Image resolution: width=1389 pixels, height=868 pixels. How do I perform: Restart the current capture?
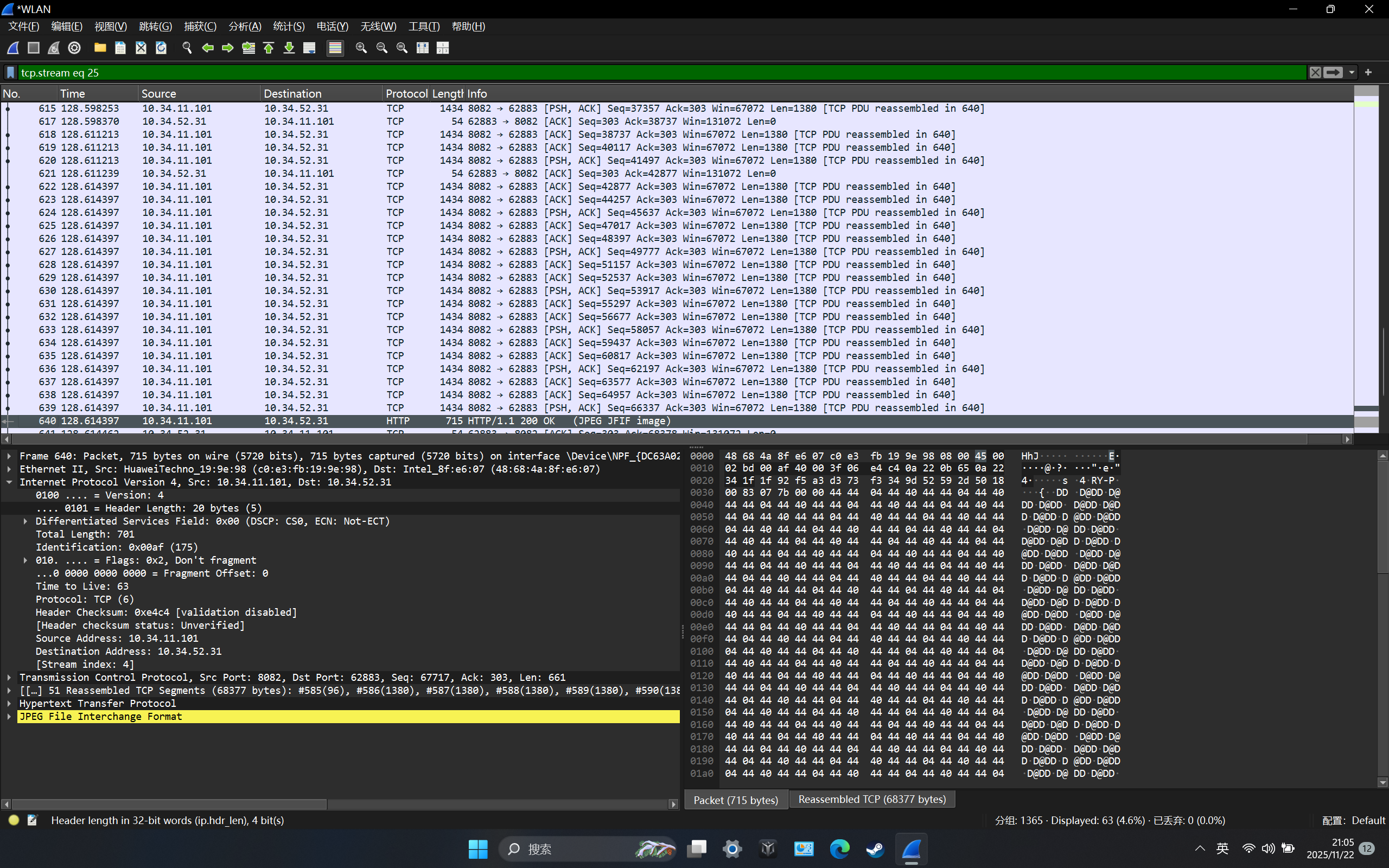coord(53,48)
